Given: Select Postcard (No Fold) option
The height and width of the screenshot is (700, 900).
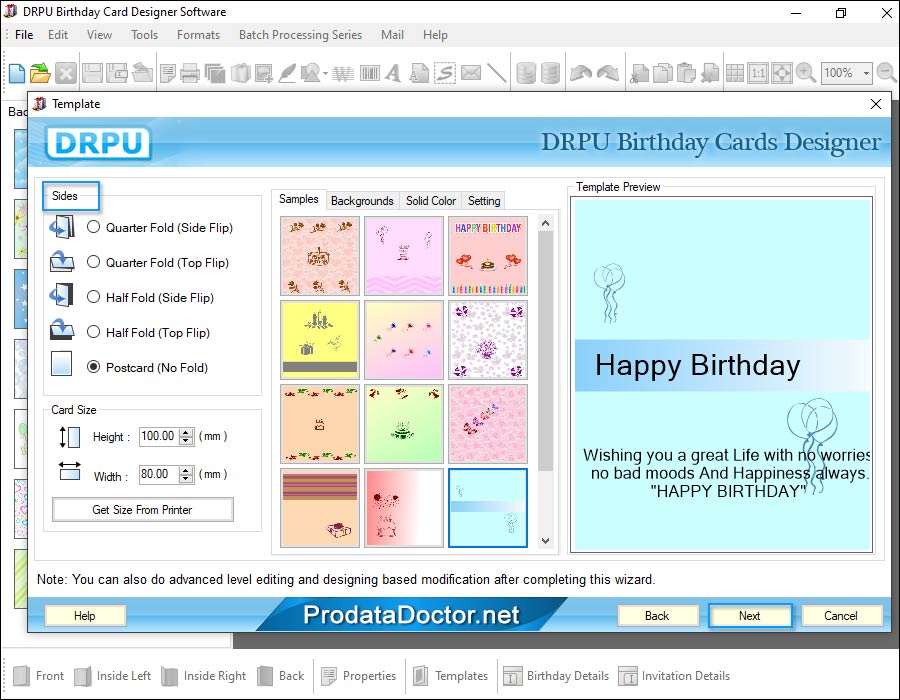Looking at the screenshot, I should click(x=93, y=367).
